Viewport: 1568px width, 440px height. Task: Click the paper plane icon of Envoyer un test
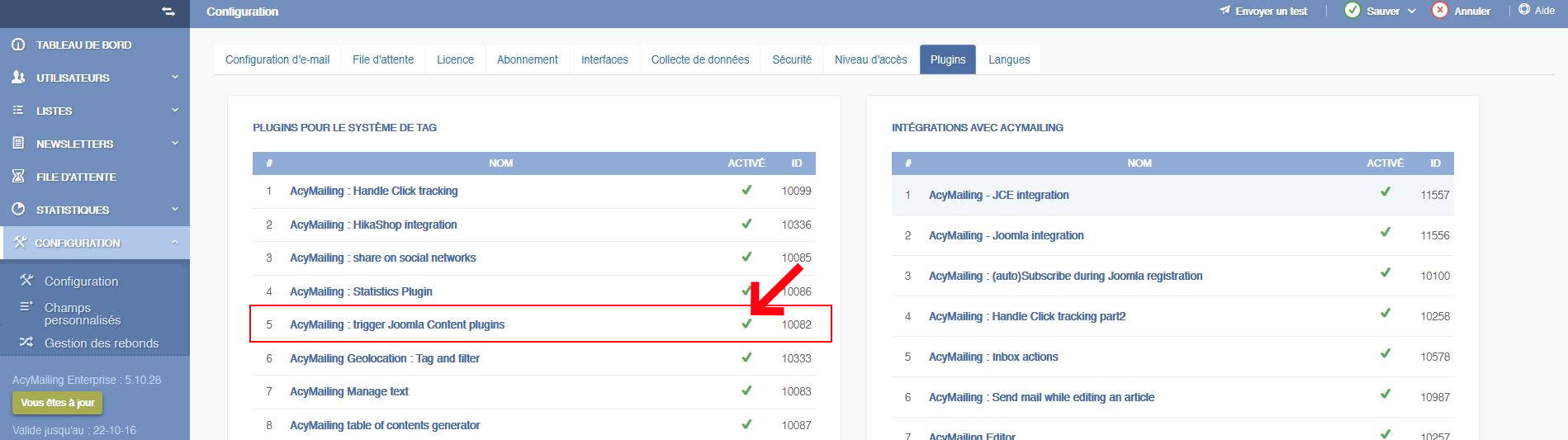1225,11
